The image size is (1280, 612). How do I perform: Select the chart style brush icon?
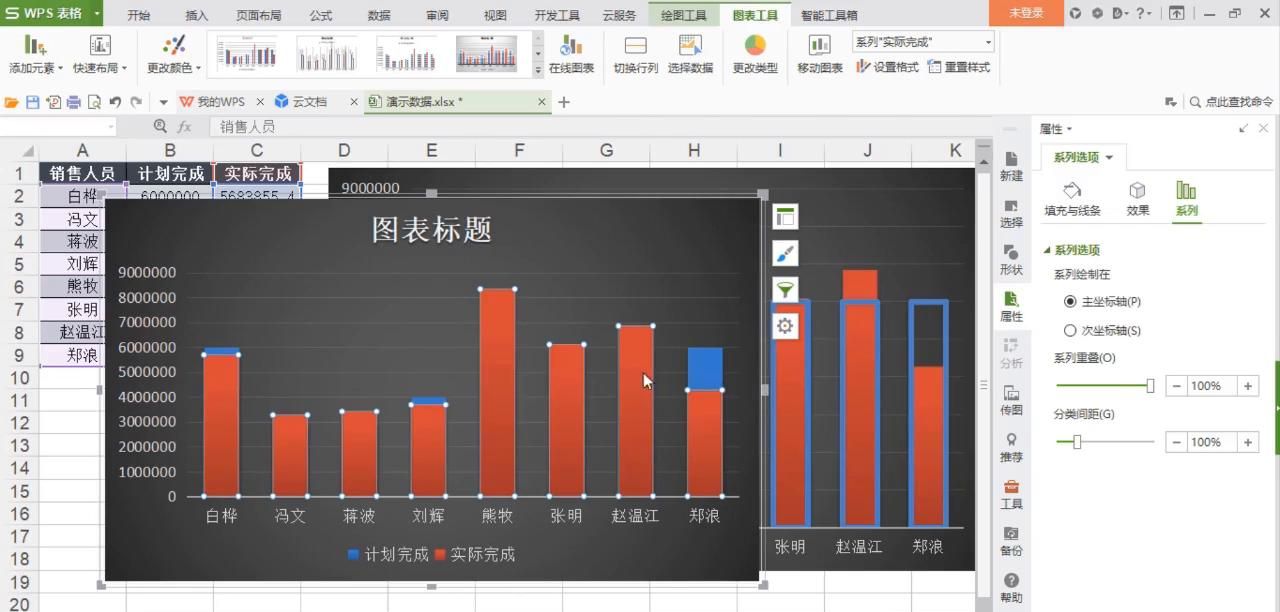[785, 252]
